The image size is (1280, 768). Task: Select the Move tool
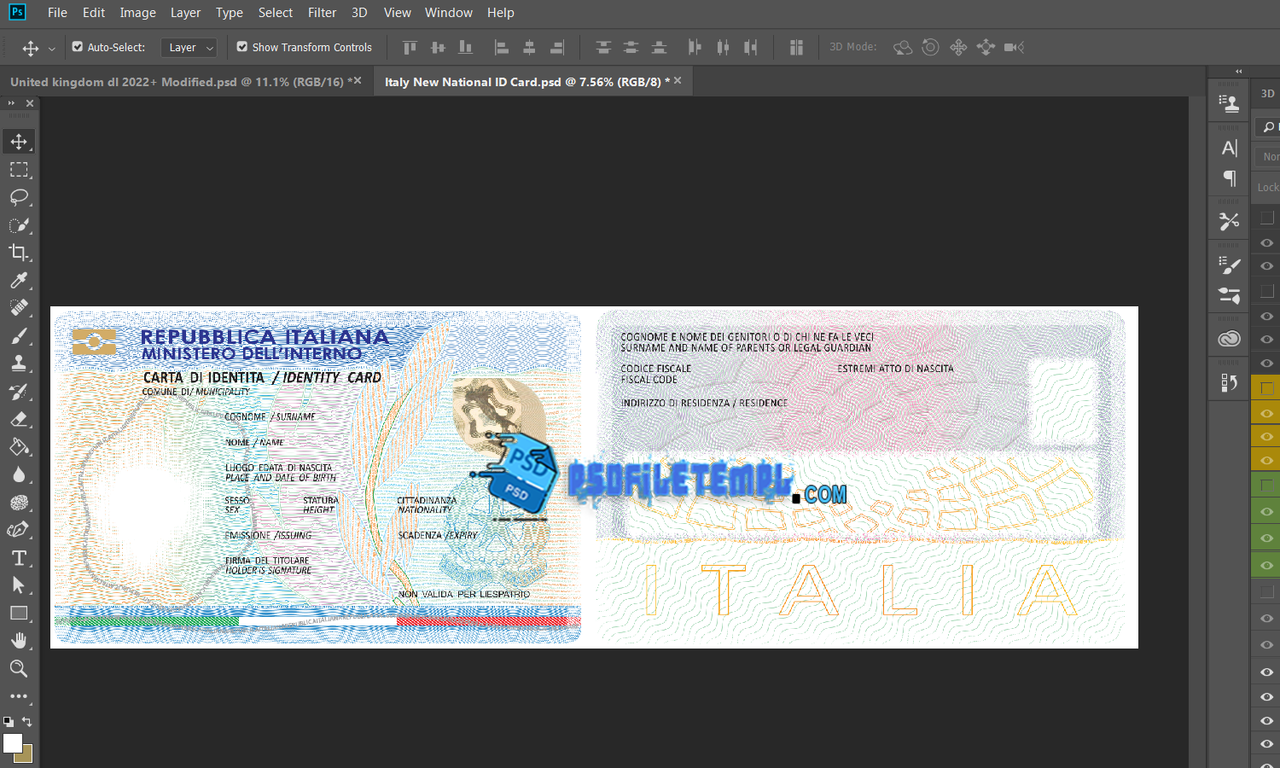(19, 141)
